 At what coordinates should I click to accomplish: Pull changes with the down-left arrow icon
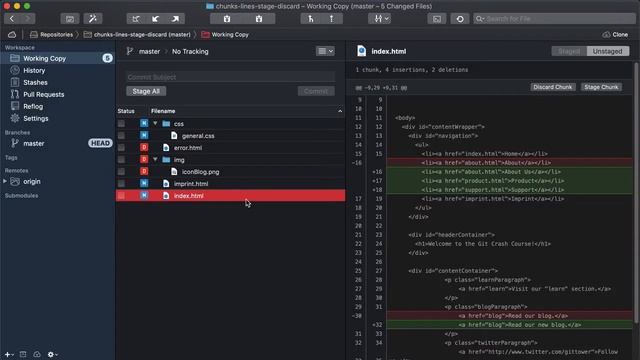[x=156, y=18]
